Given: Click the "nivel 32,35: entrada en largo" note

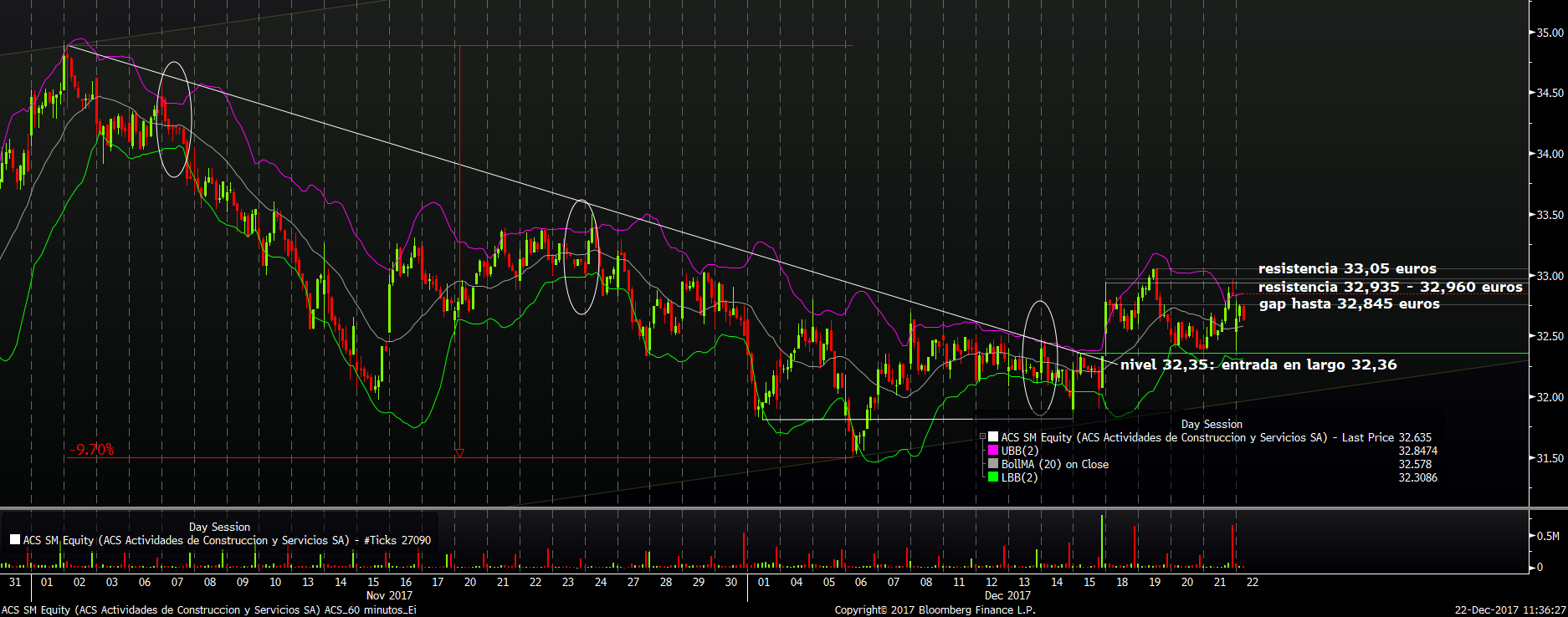Looking at the screenshot, I should coord(1258,365).
